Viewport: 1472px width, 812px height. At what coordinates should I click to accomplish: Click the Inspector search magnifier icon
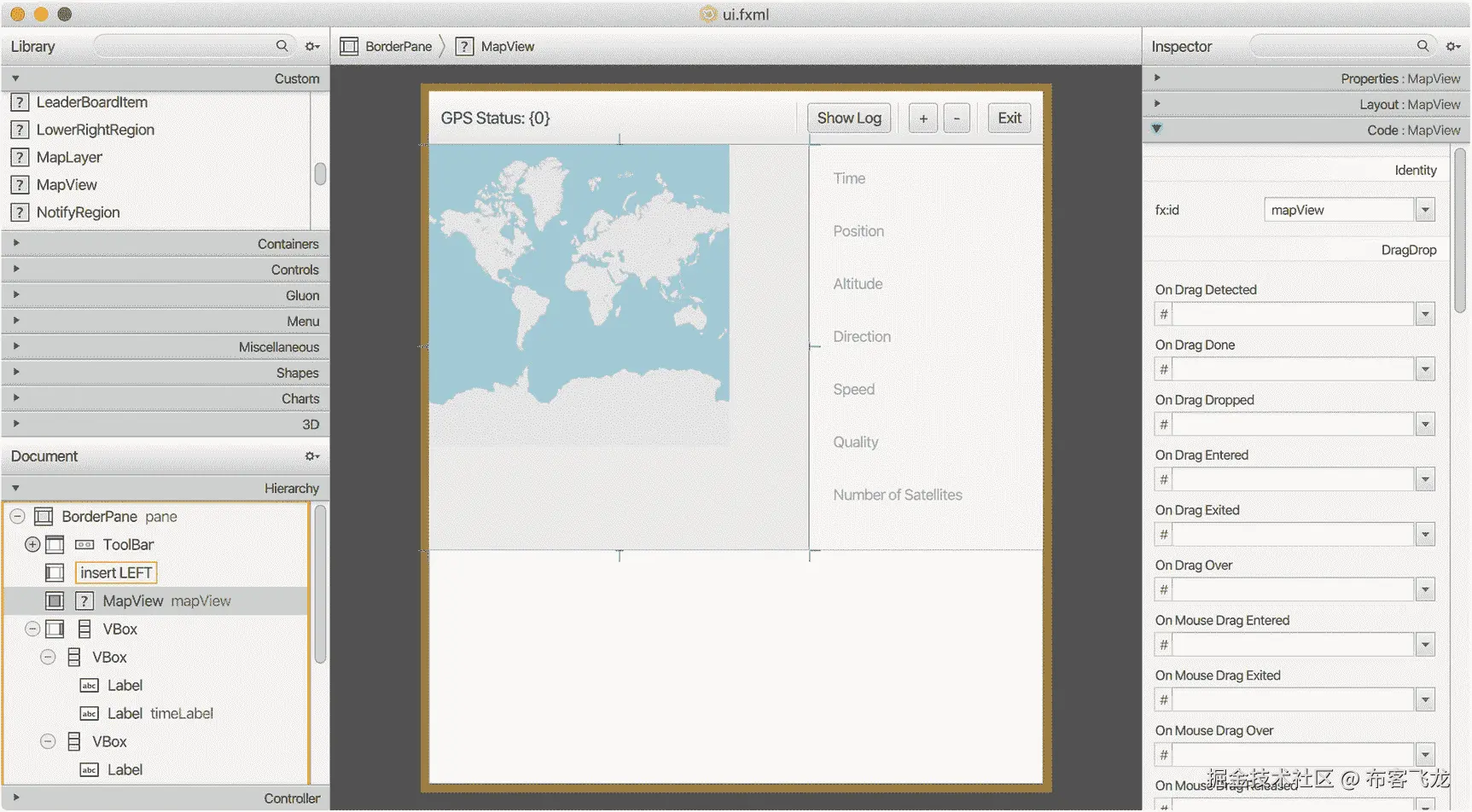[x=1423, y=46]
